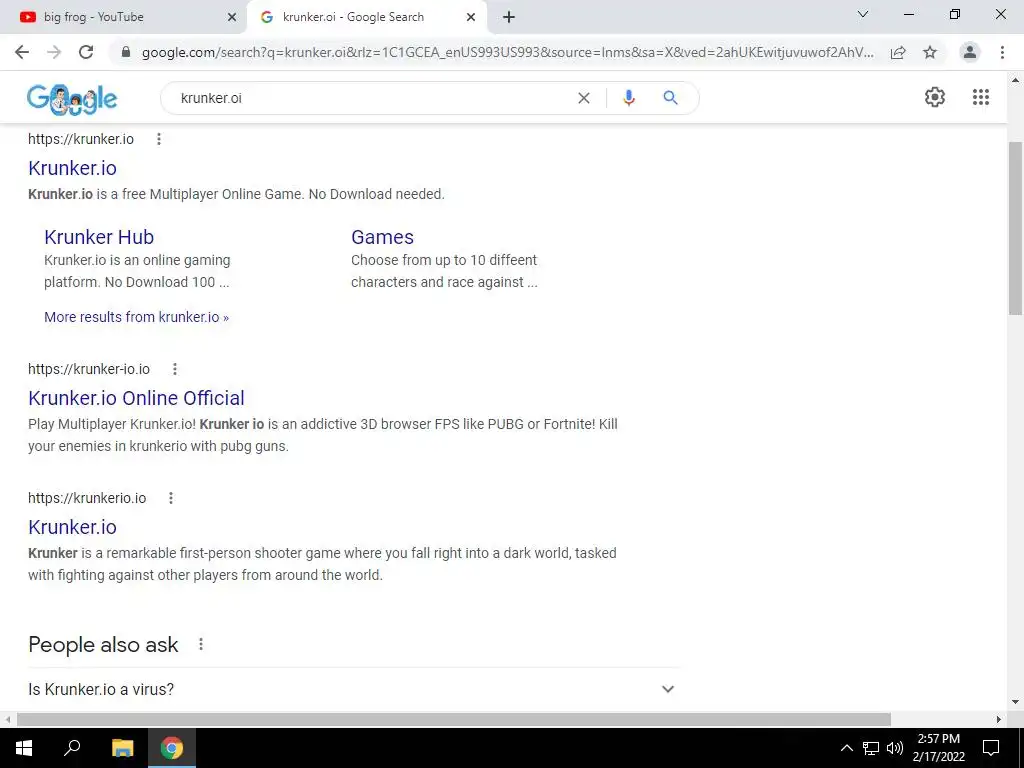Open the notification center
Viewport: 1024px width, 768px height.
coord(991,748)
